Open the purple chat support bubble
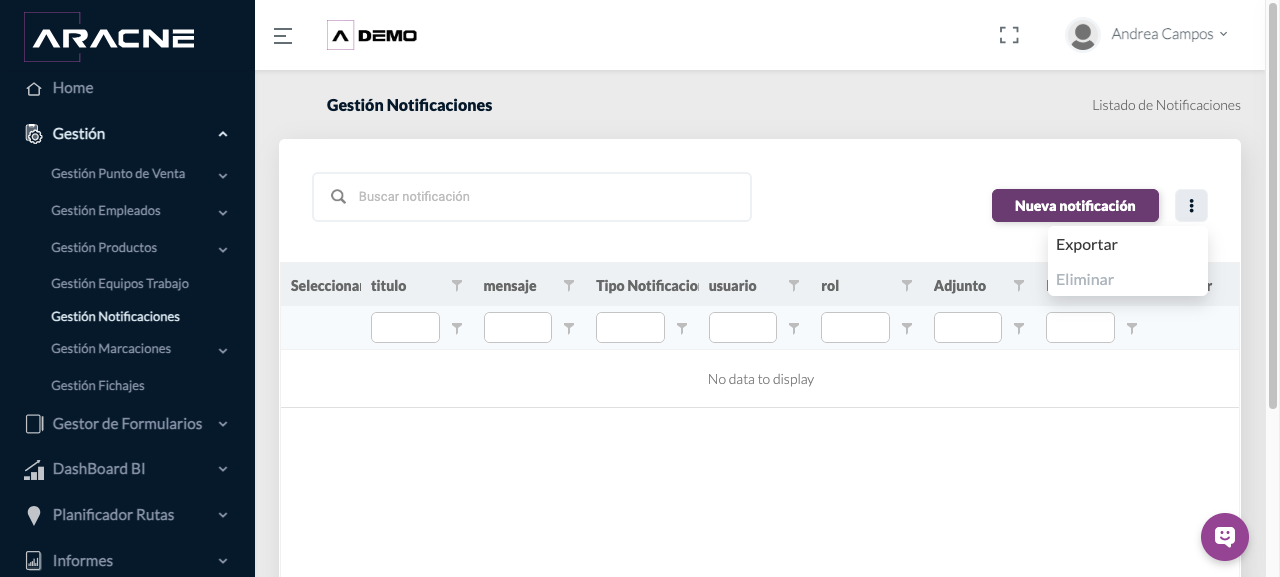 (x=1225, y=537)
